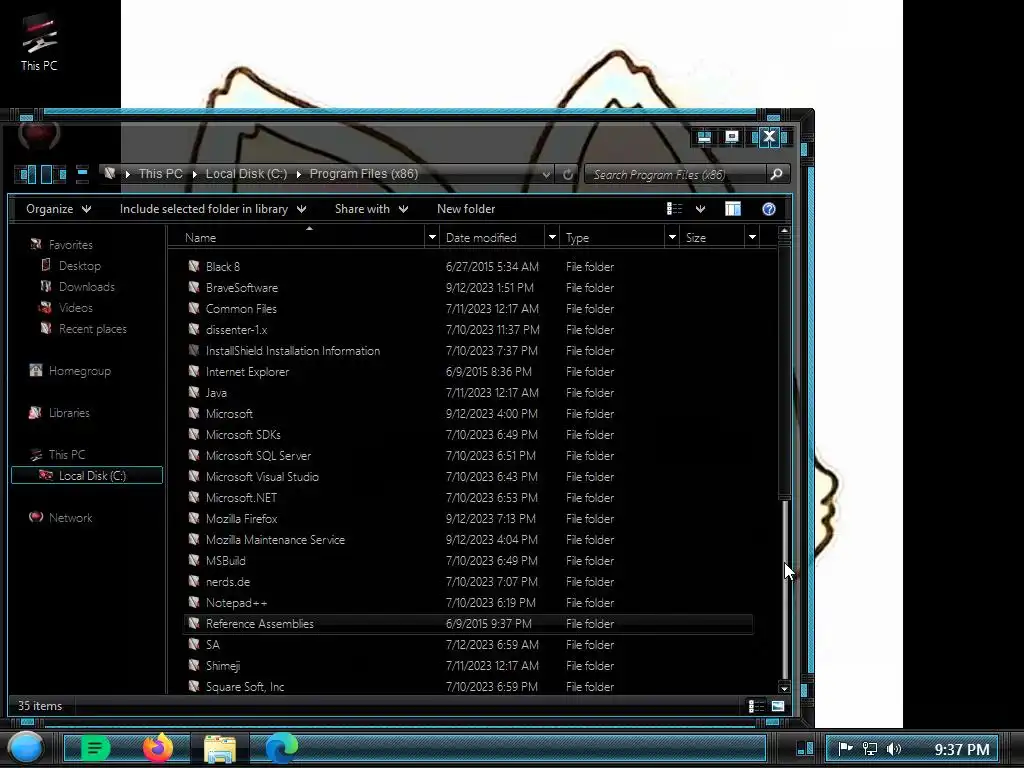
Task: Click the Homegroup icon in navigation pane
Action: pos(36,370)
